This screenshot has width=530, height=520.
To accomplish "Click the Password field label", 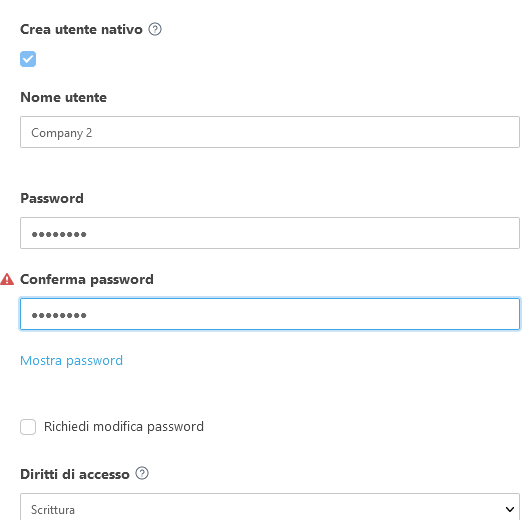I will tap(52, 198).
